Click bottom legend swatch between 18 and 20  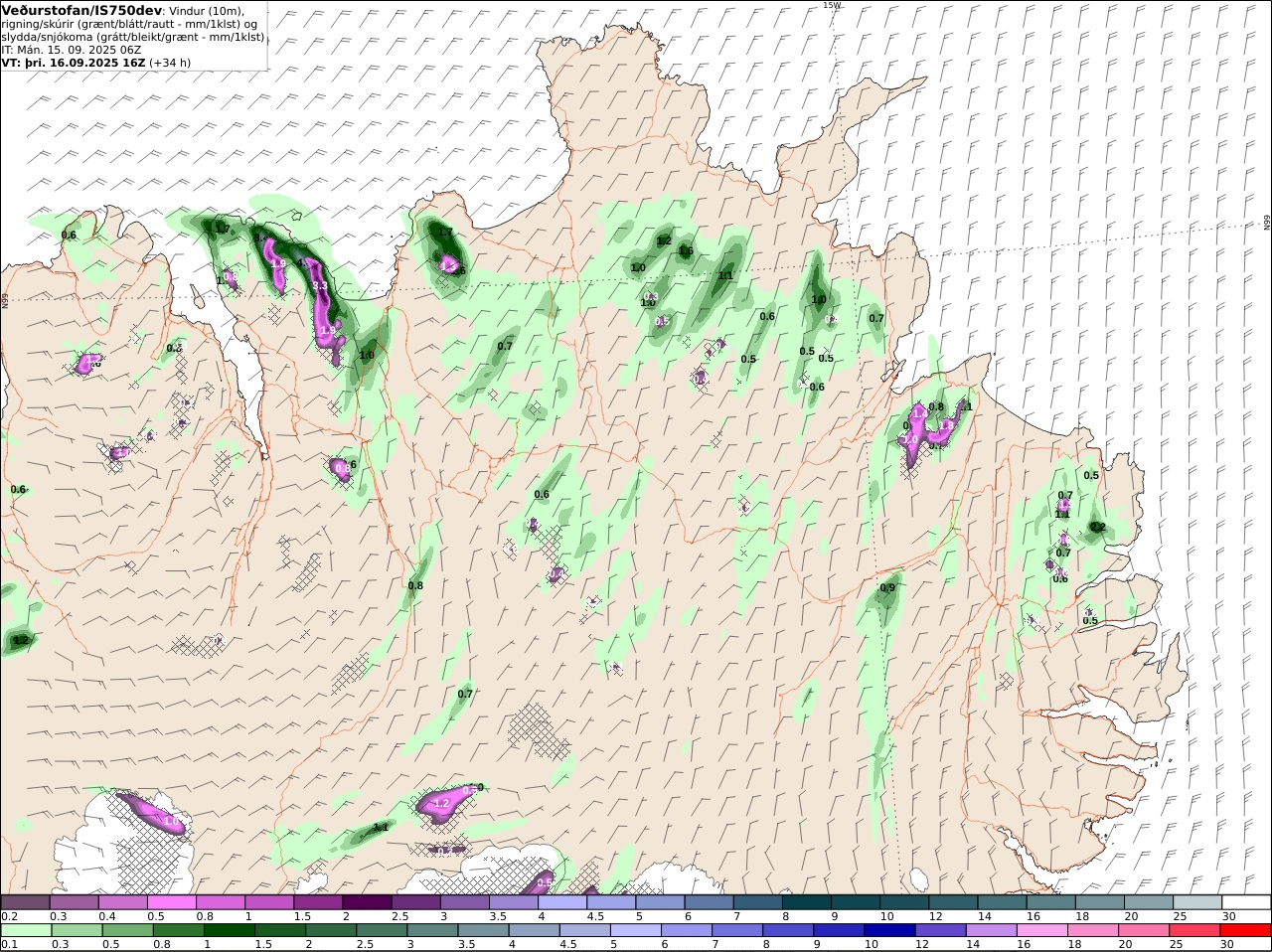[1093, 930]
